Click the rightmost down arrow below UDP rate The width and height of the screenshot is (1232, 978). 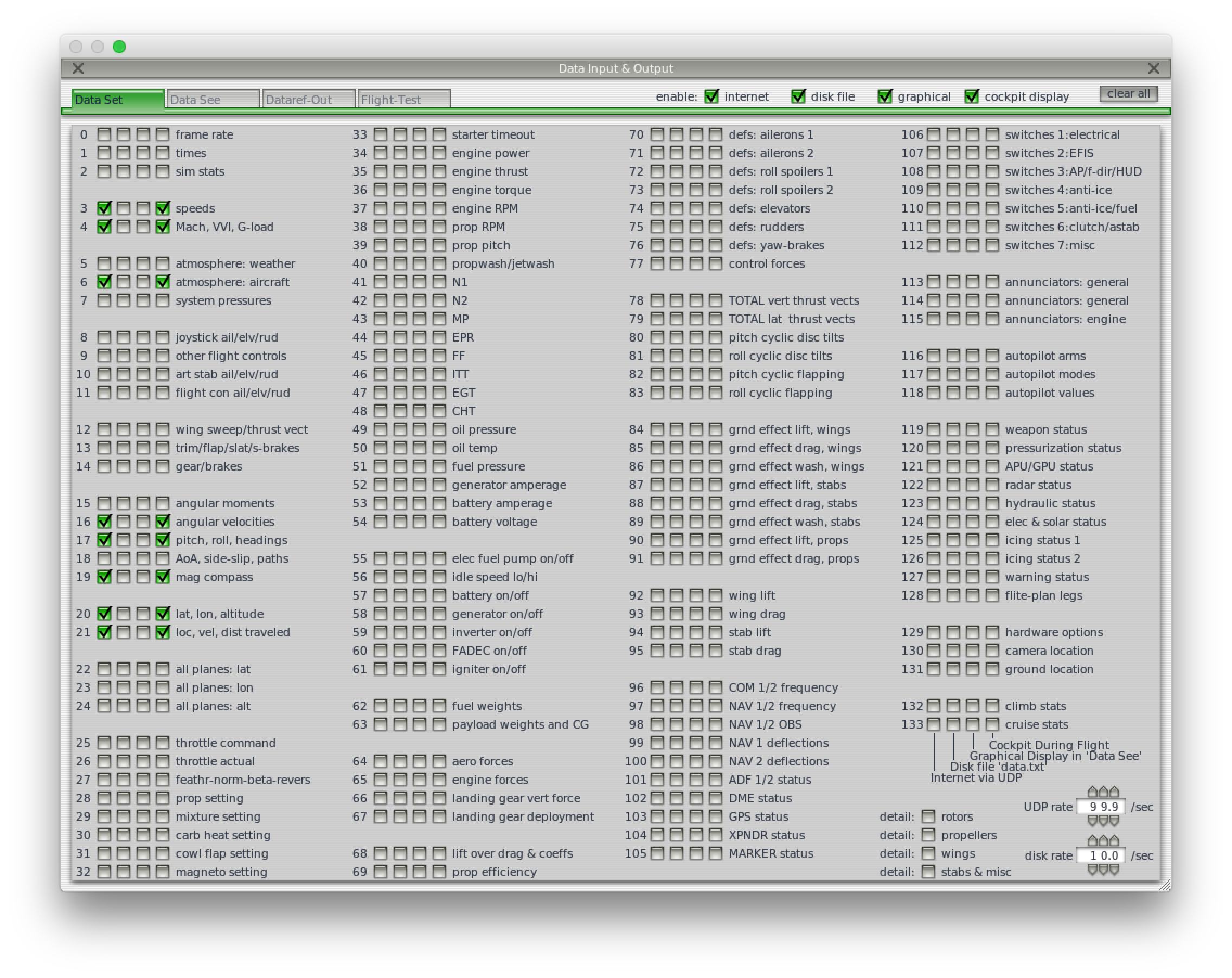click(x=1114, y=821)
